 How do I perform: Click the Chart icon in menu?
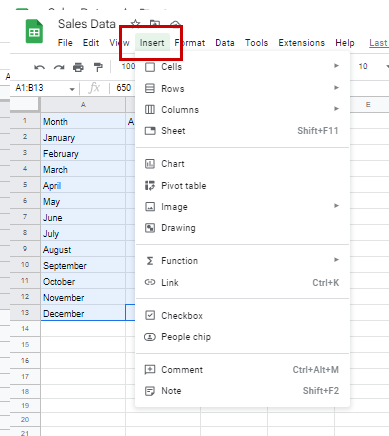[150, 164]
